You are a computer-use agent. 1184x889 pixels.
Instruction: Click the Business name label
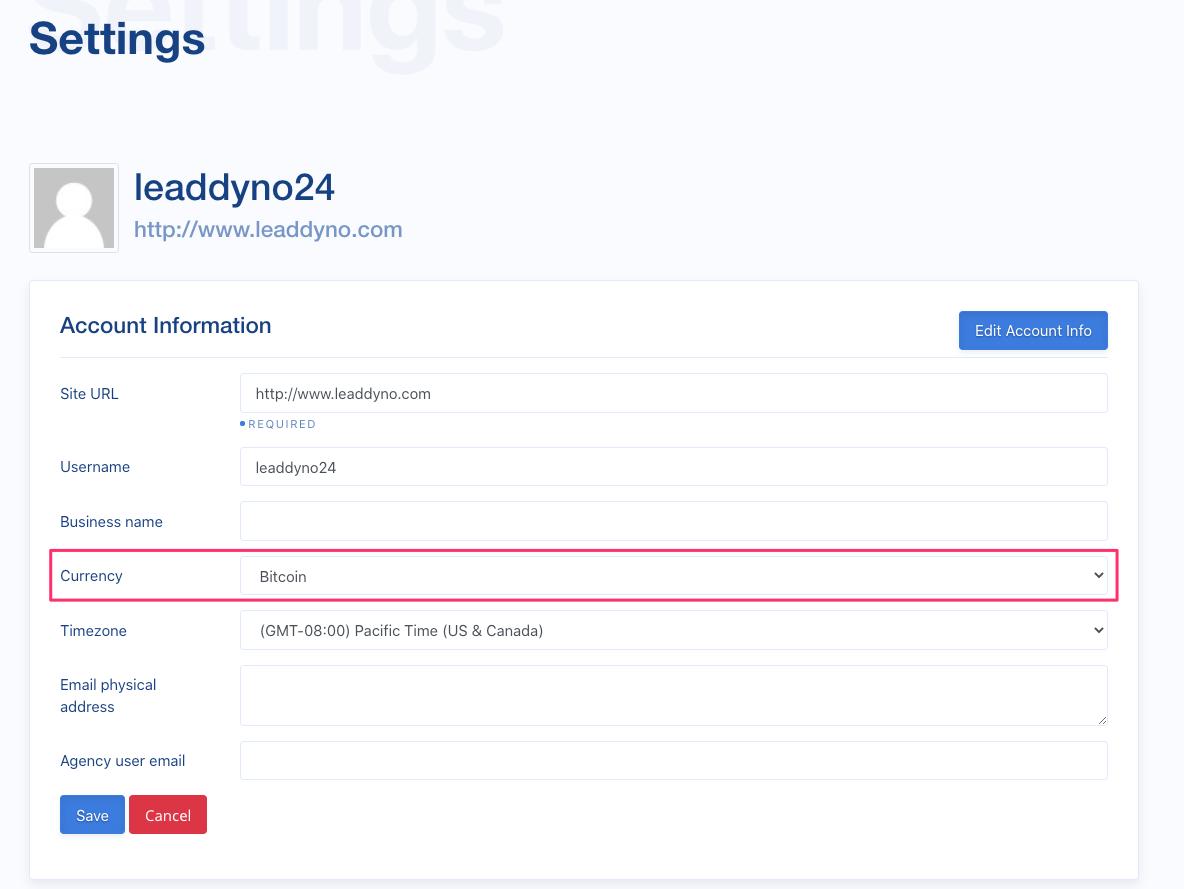pos(111,522)
